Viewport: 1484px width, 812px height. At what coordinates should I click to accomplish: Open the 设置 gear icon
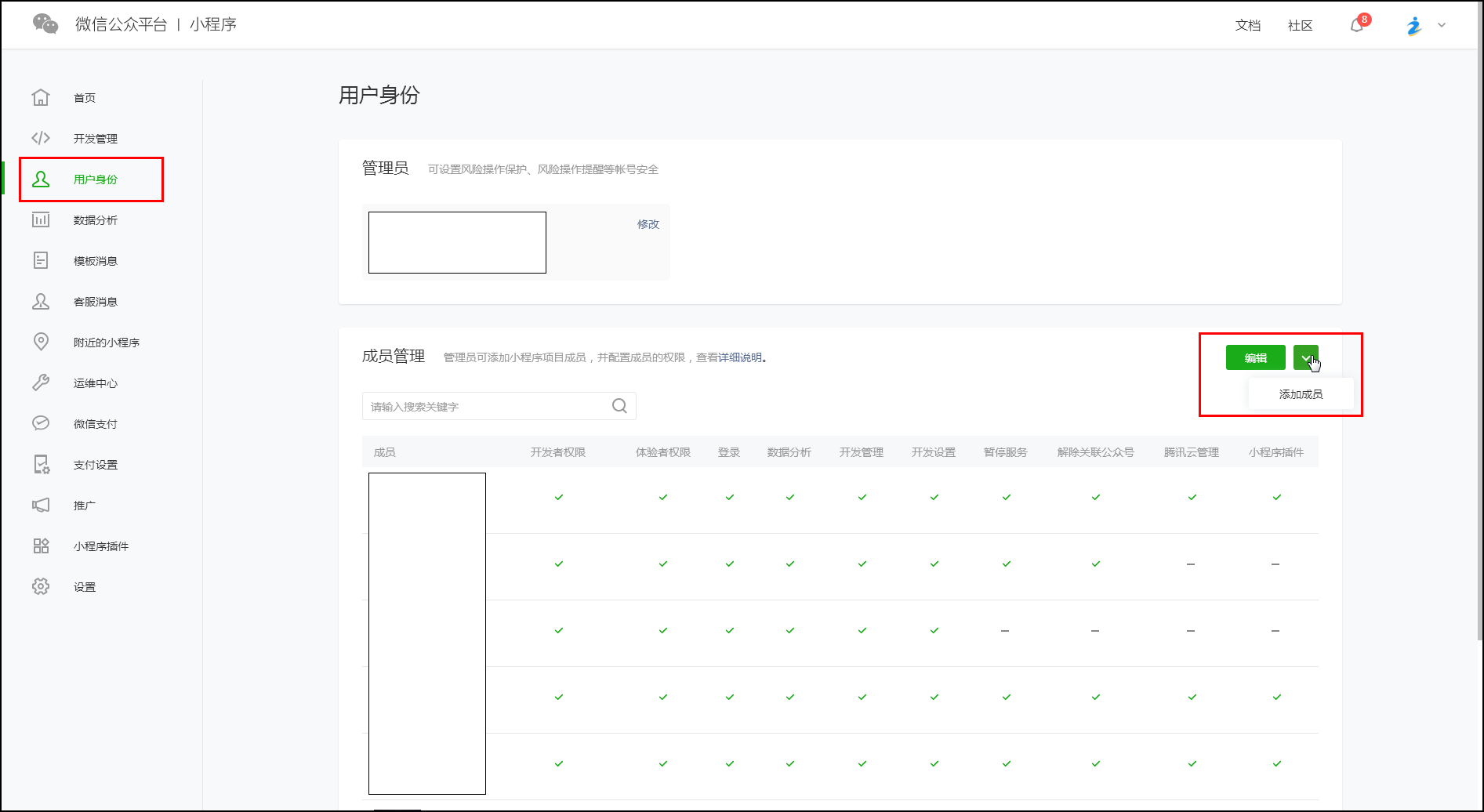pos(41,586)
